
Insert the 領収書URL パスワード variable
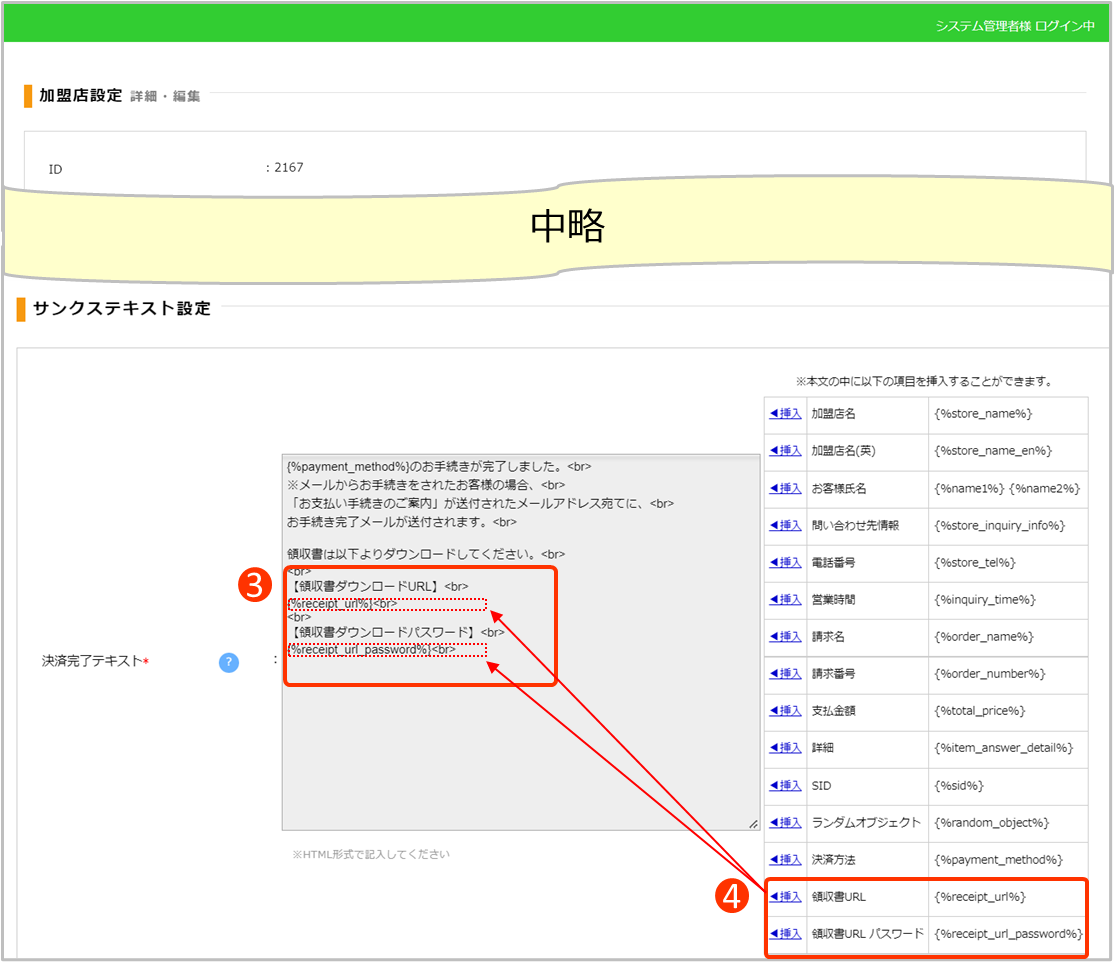click(x=785, y=934)
